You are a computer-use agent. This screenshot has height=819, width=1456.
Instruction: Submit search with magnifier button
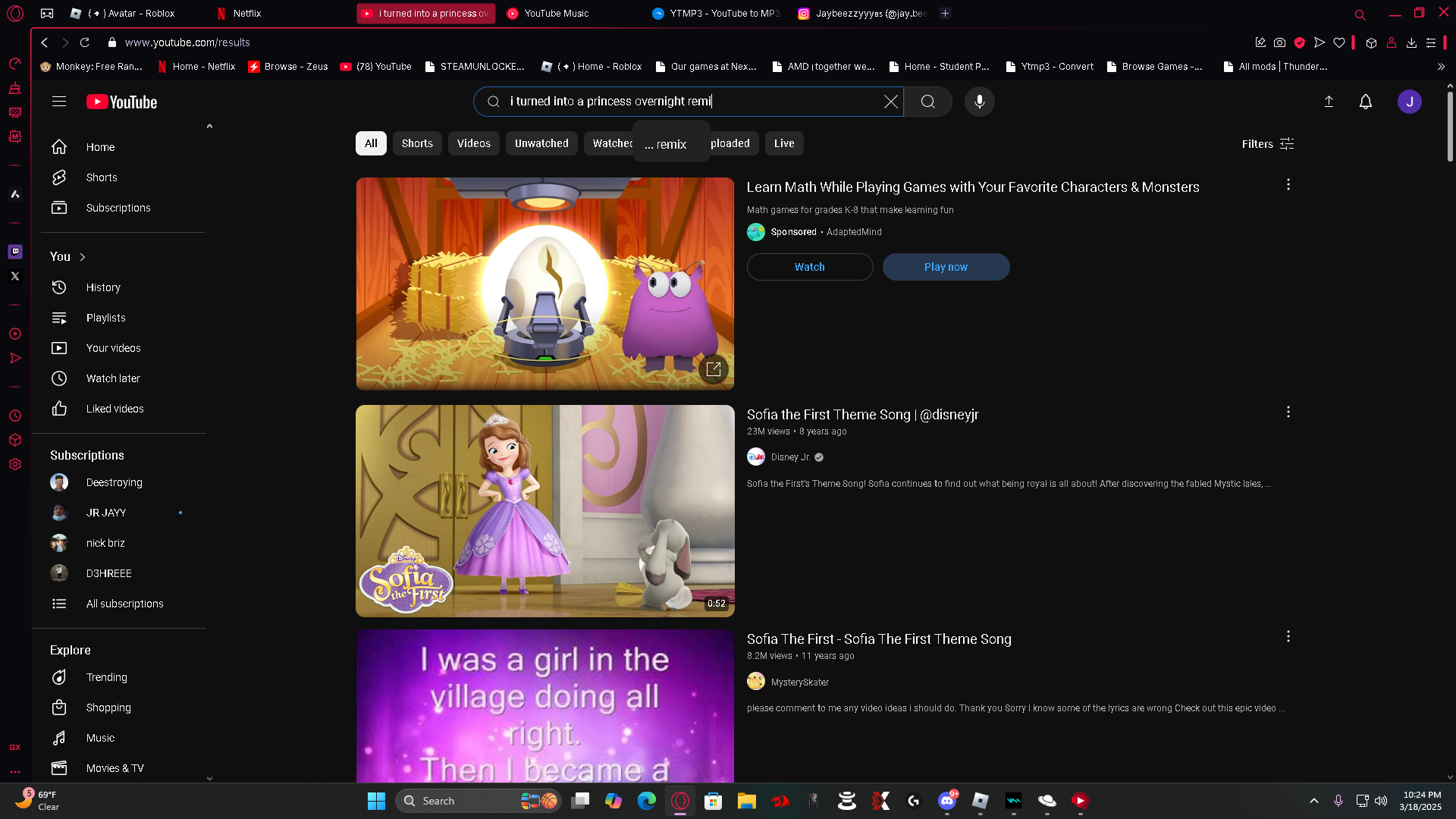tap(928, 102)
